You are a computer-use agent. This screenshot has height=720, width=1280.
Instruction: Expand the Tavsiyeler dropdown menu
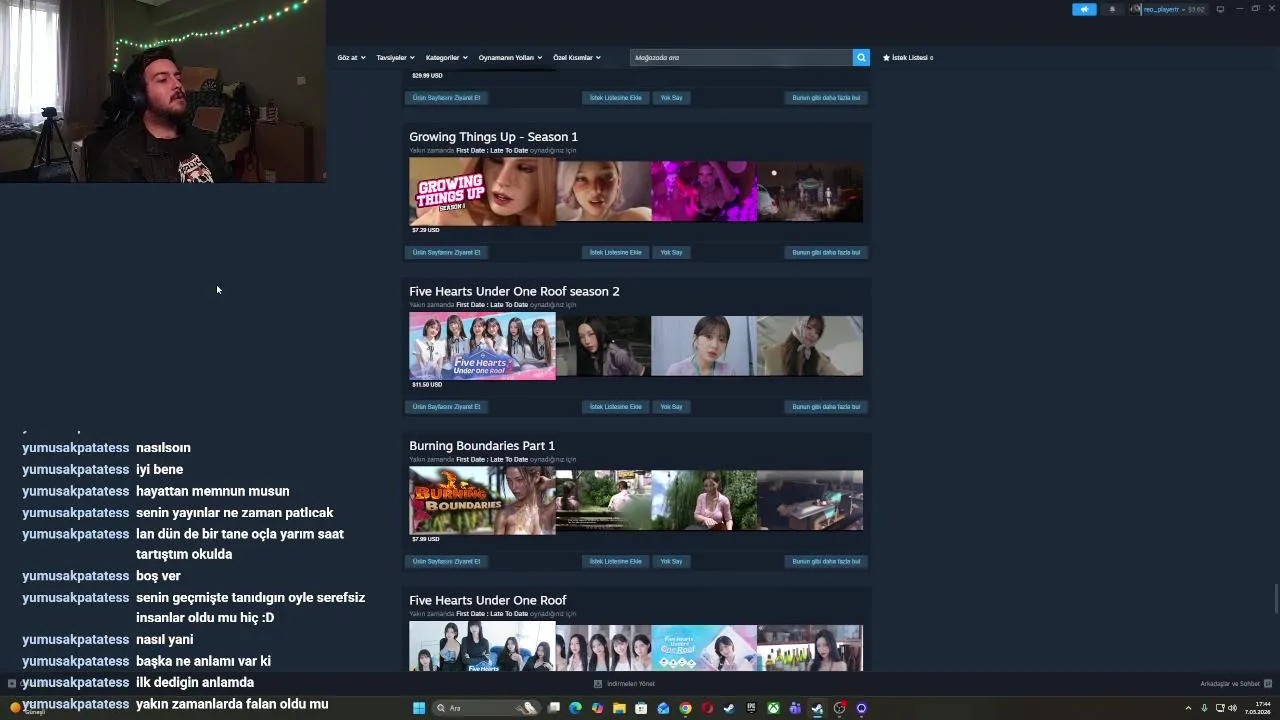pos(395,58)
